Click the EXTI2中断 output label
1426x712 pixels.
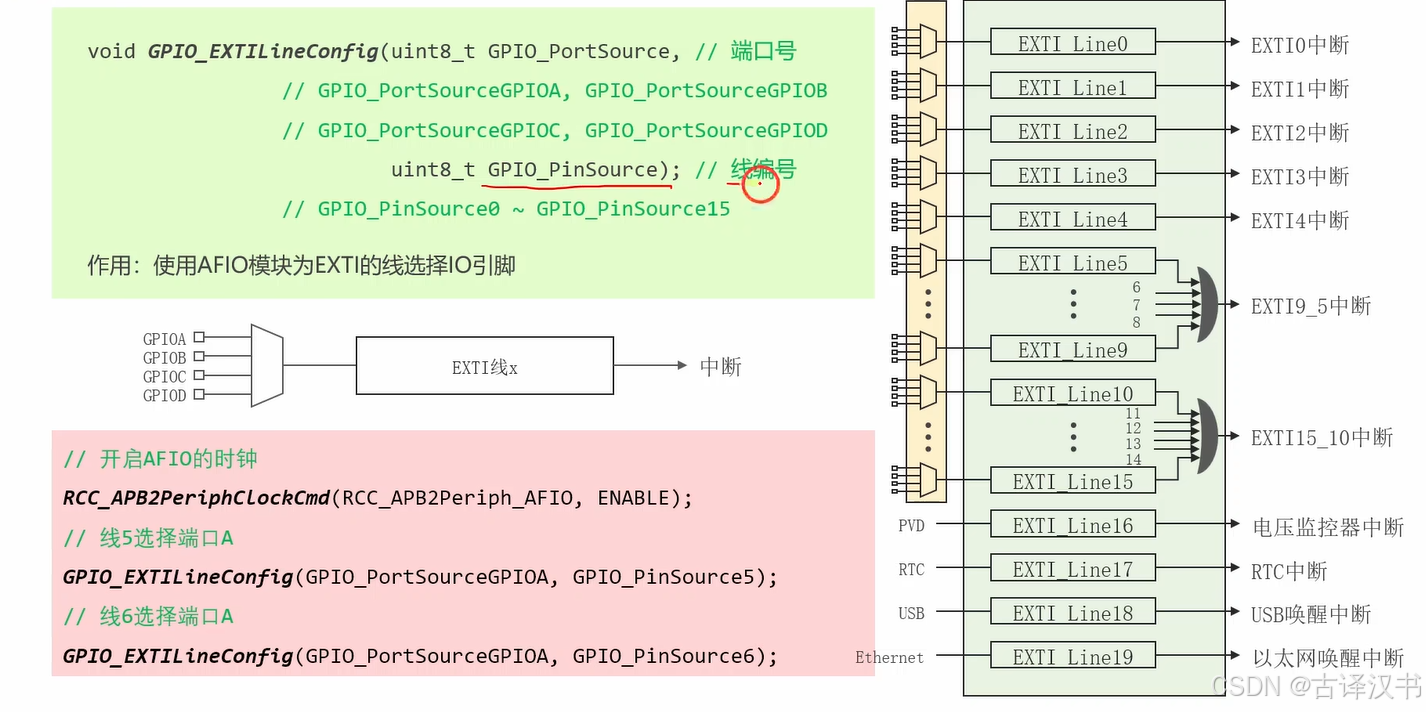tap(1300, 132)
